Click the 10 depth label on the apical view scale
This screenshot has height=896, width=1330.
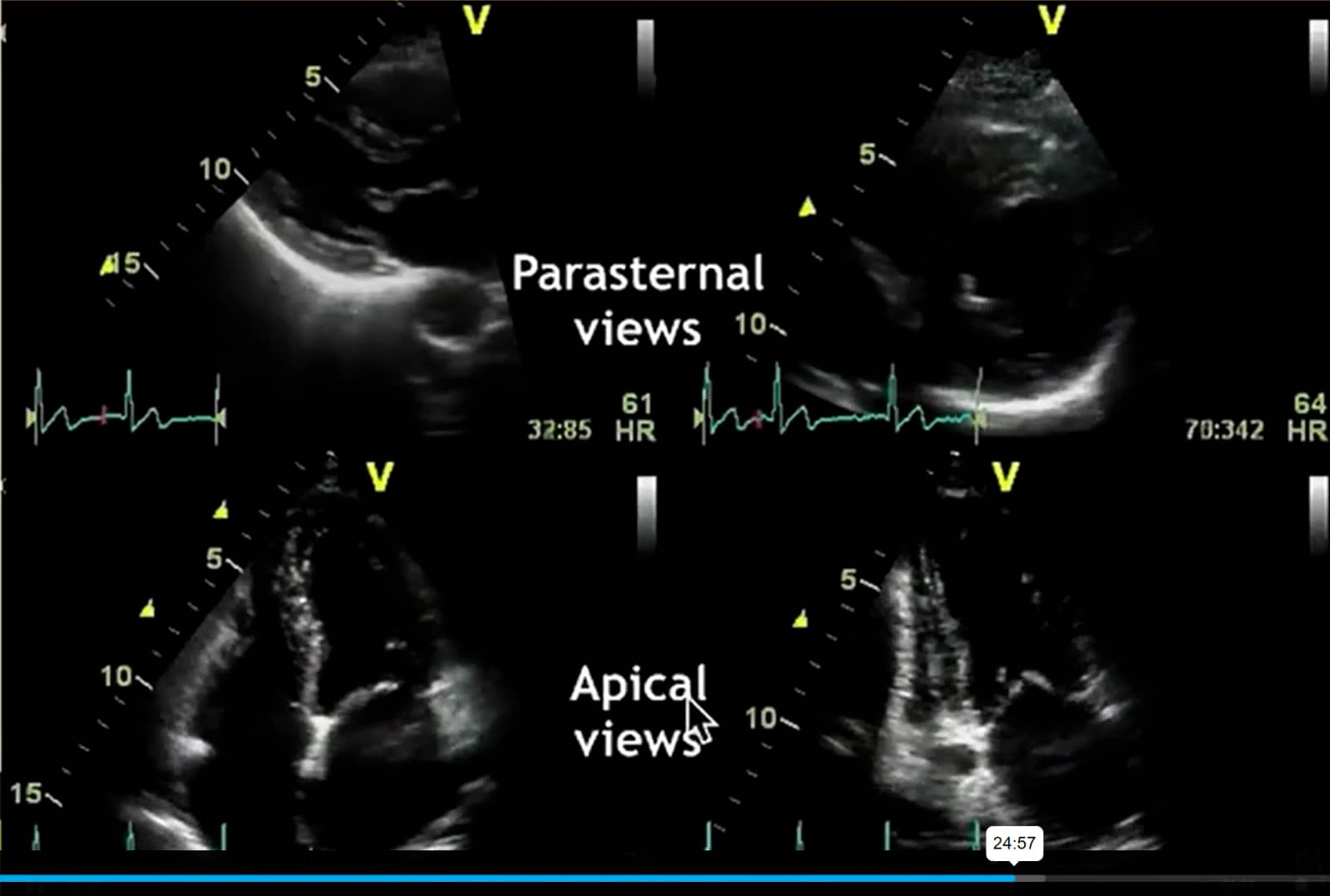pyautogui.click(x=118, y=677)
